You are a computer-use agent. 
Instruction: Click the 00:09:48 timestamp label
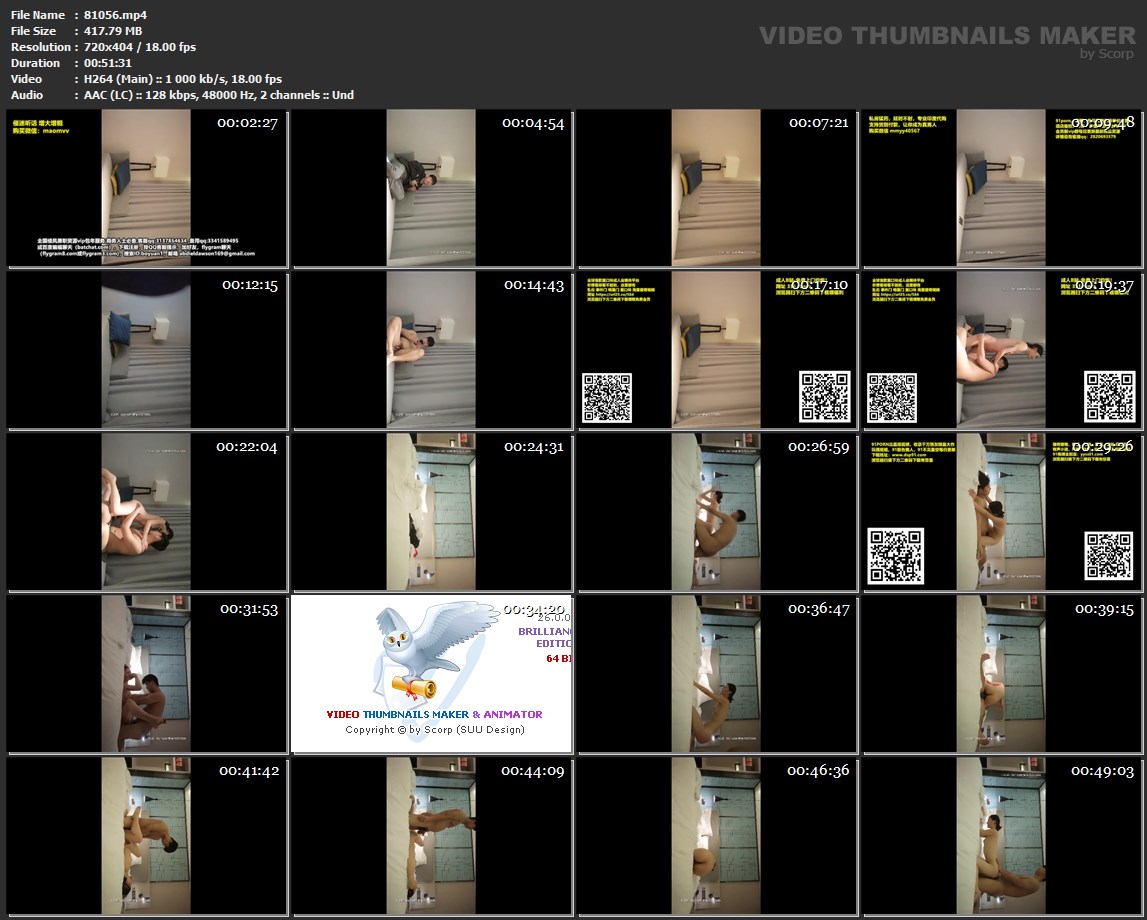point(1102,123)
